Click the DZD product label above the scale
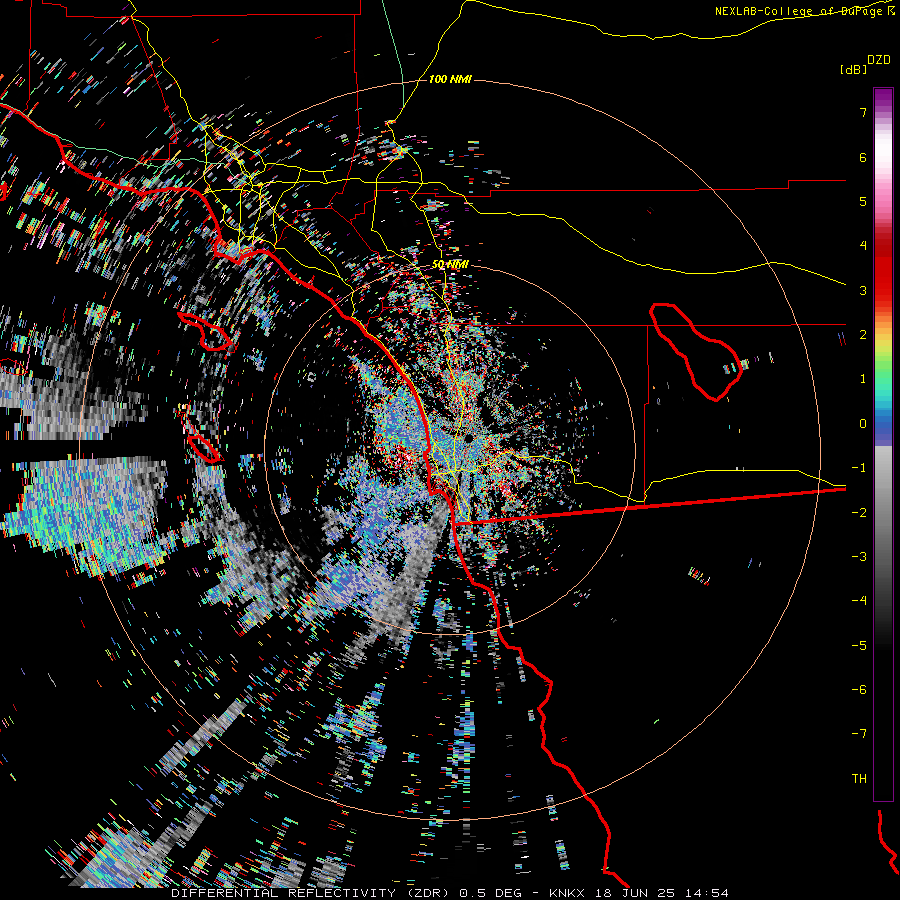 (x=879, y=60)
